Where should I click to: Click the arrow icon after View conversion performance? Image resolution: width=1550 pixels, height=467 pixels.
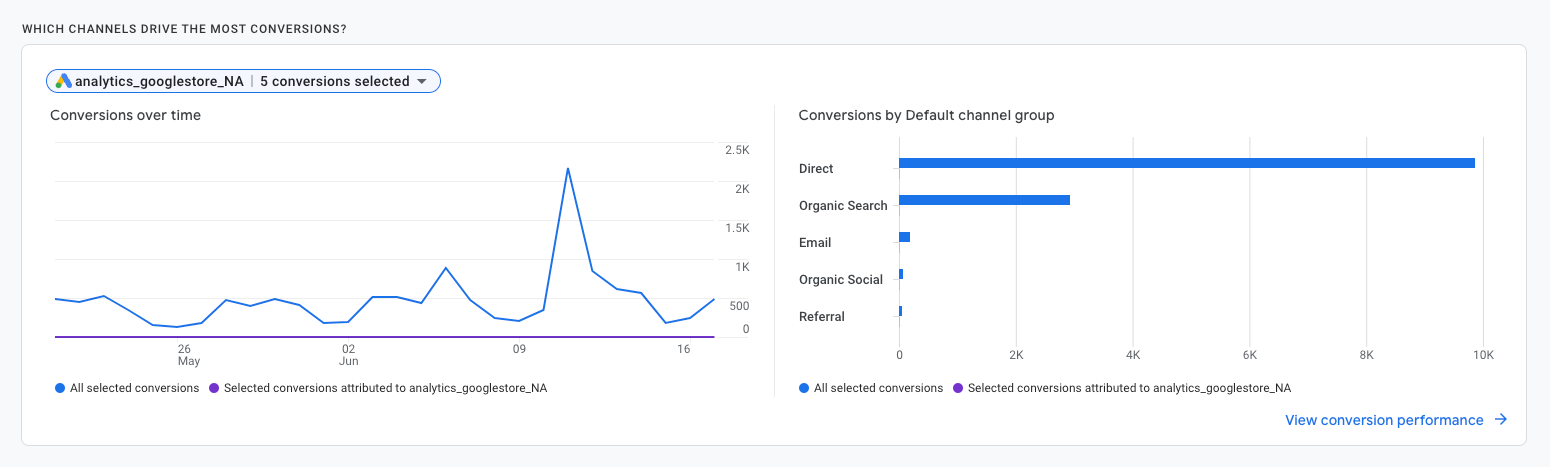point(1500,420)
